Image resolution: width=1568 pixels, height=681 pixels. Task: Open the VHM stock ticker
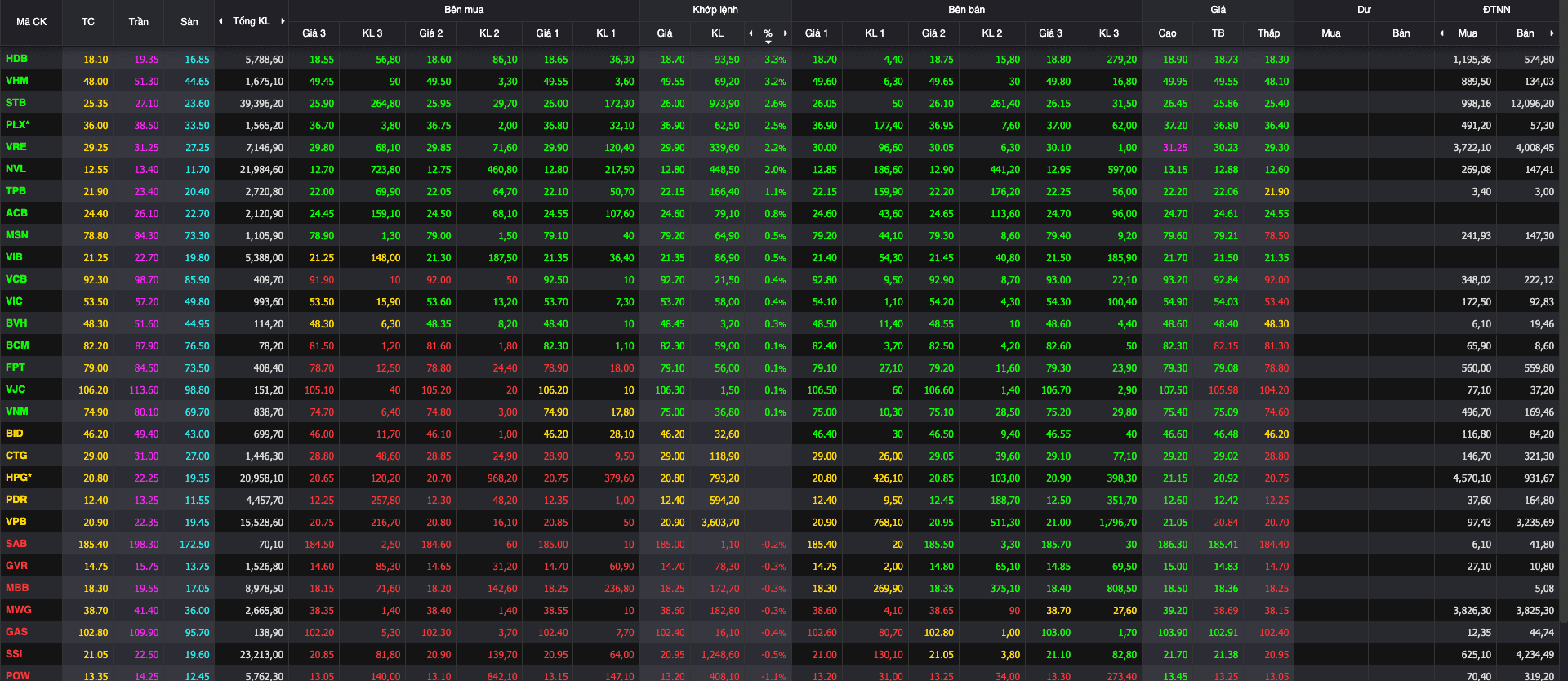(16, 81)
